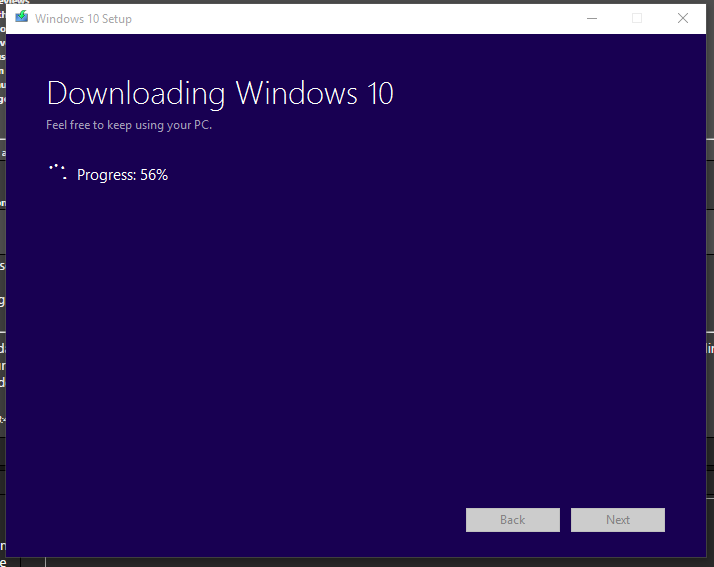Click the "Downloading Windows 10" heading

click(x=220, y=94)
